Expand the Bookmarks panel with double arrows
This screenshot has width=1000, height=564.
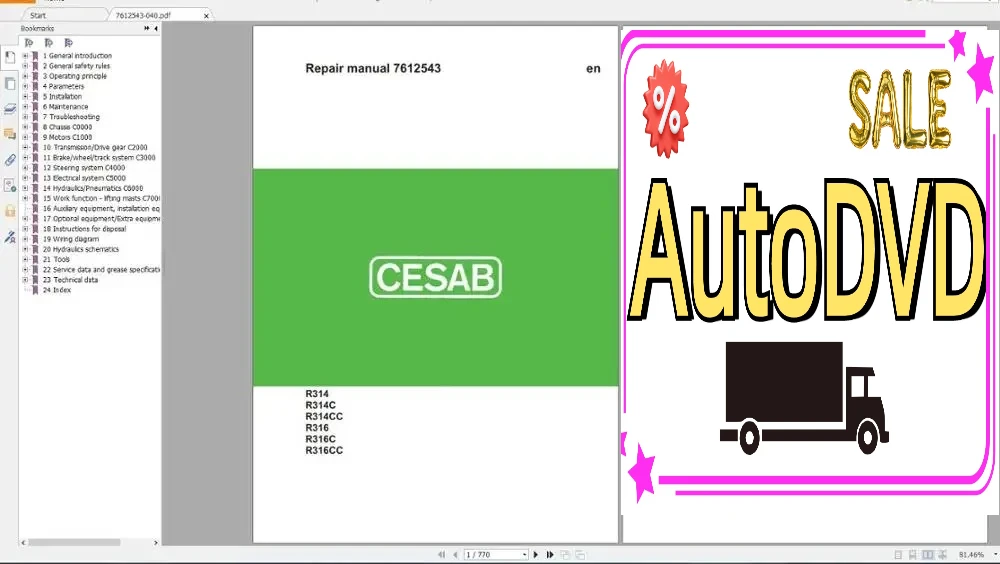click(x=147, y=28)
